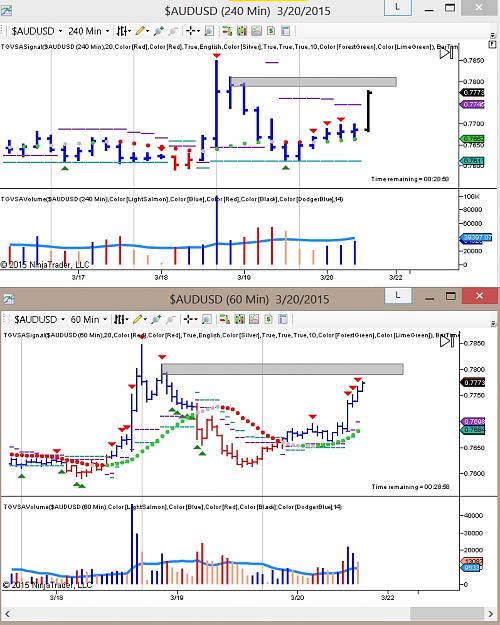Screen dimensions: 500x625
Task: Click TGVSAVolume indicator label in 60 Min chart
Action: pos(173,507)
